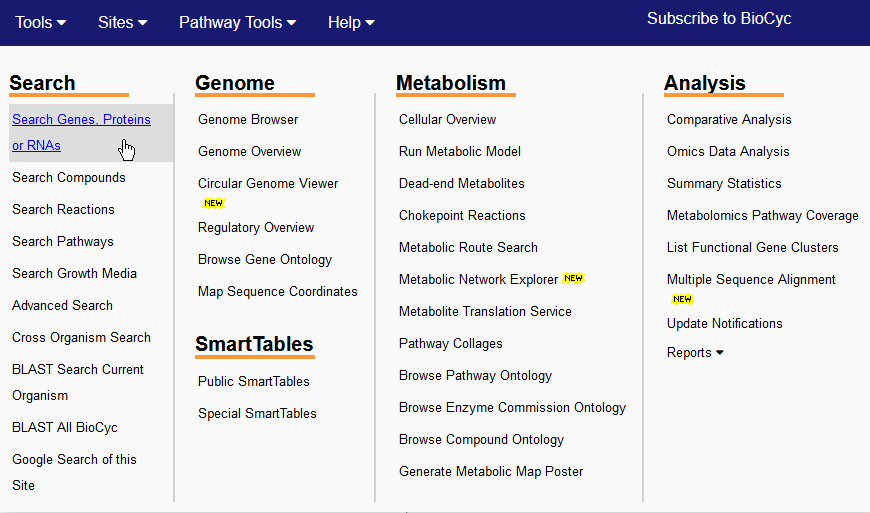The image size is (870, 513).
Task: Expand the Reports submenu arrow
Action: point(720,353)
